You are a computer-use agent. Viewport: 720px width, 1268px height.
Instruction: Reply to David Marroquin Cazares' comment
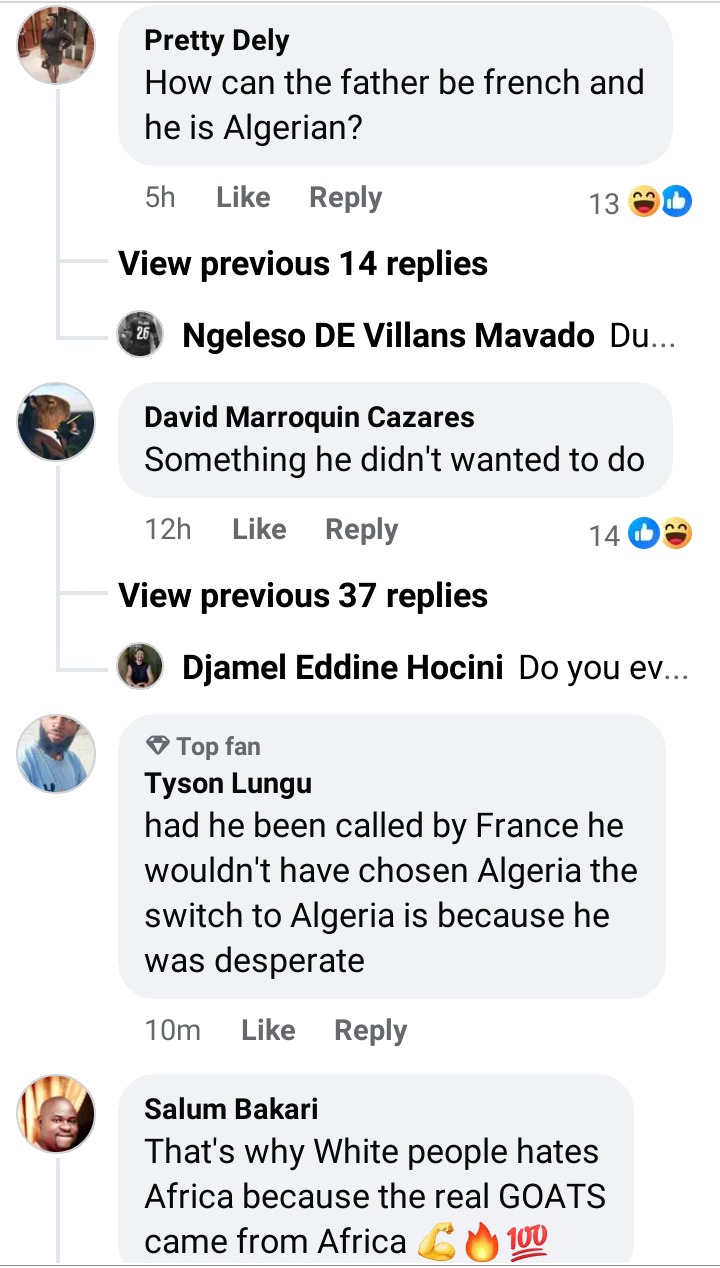[x=361, y=529]
